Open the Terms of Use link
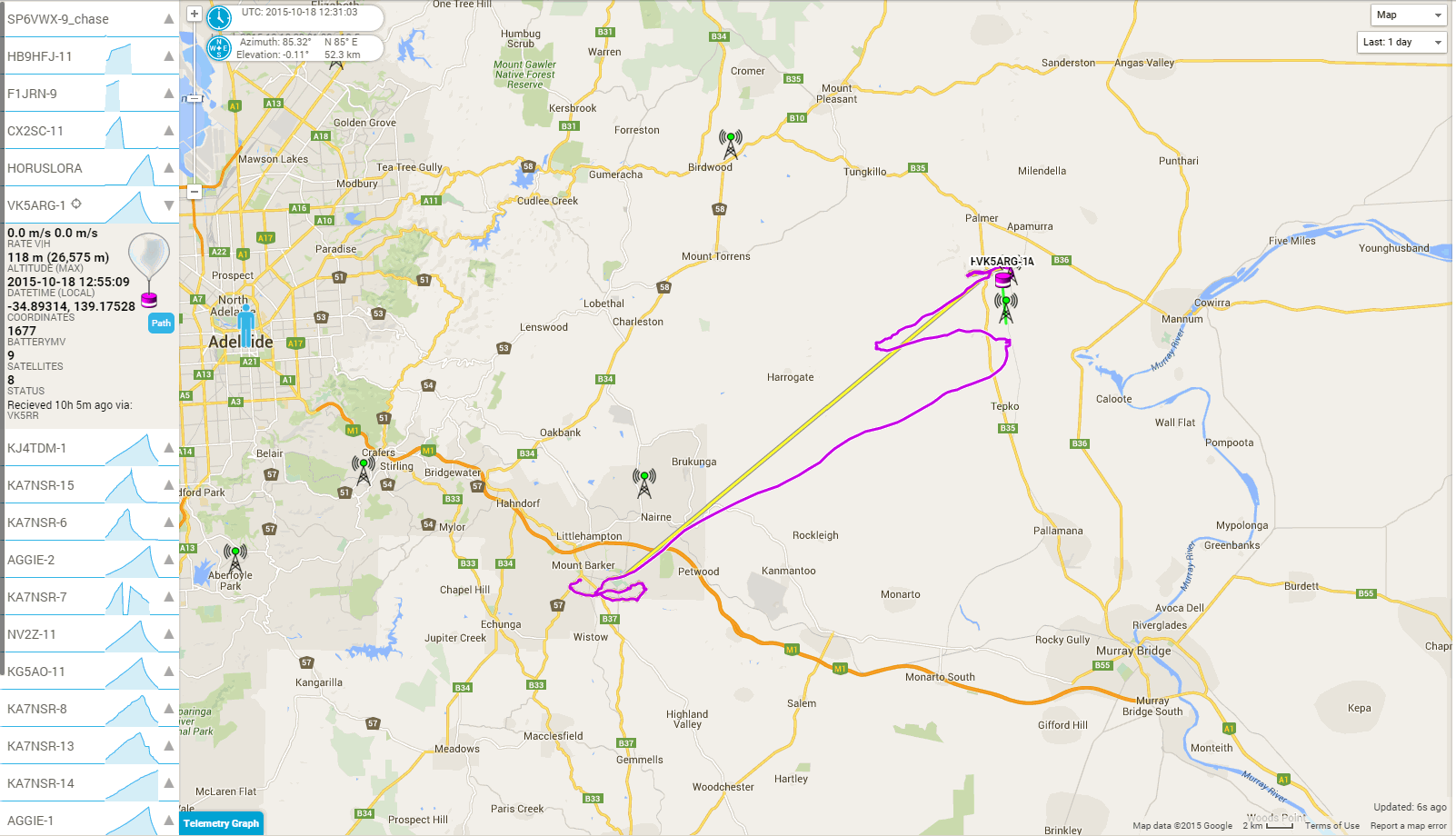The image size is (1456, 836). click(1332, 826)
